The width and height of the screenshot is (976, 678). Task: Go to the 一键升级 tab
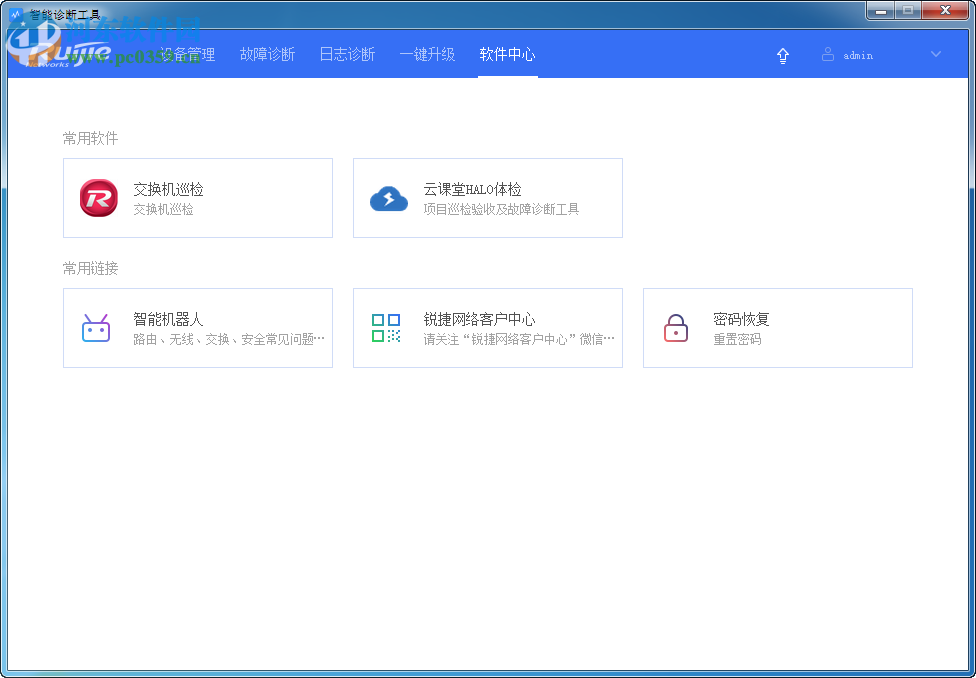click(427, 55)
